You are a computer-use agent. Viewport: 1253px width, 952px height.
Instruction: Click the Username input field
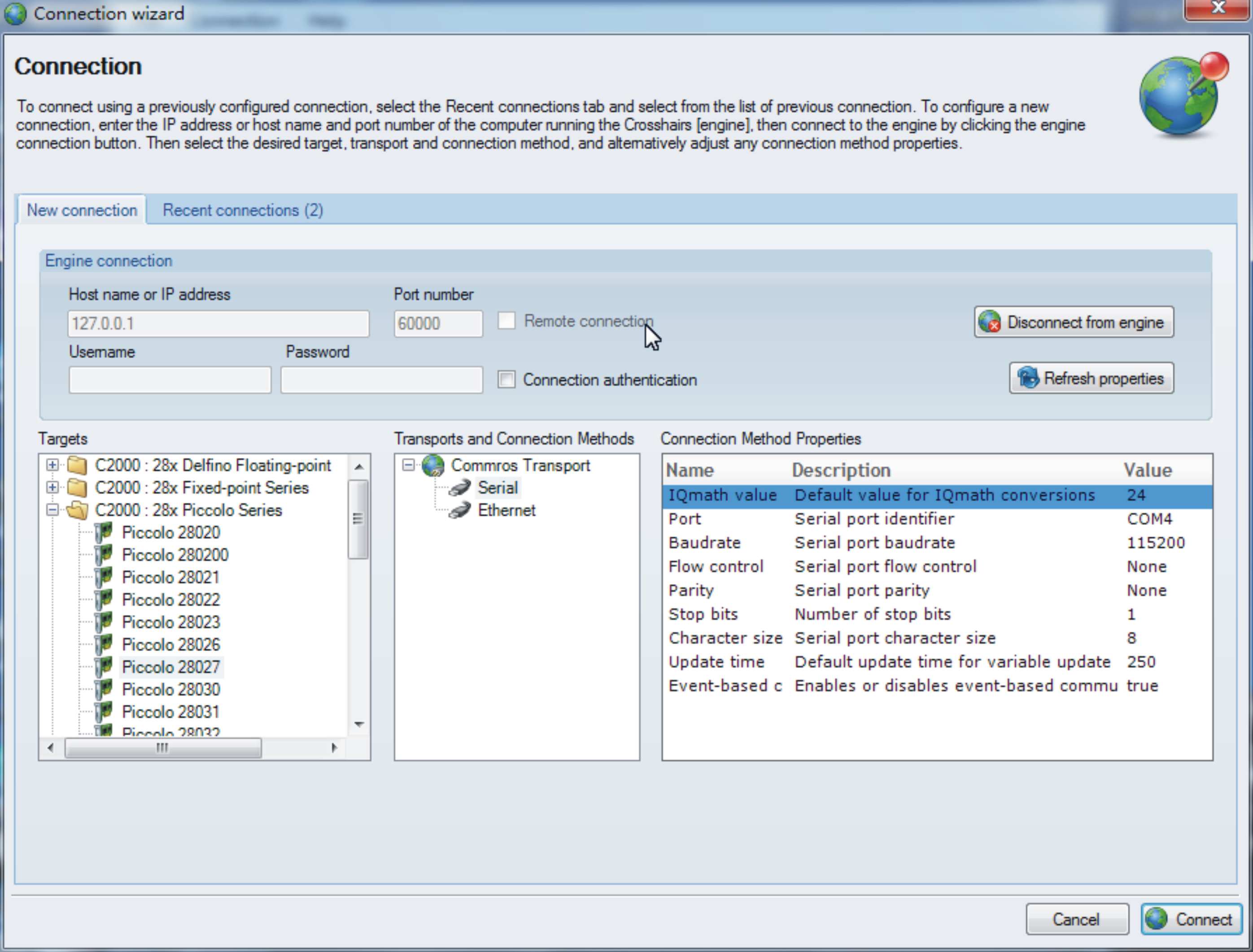click(170, 380)
